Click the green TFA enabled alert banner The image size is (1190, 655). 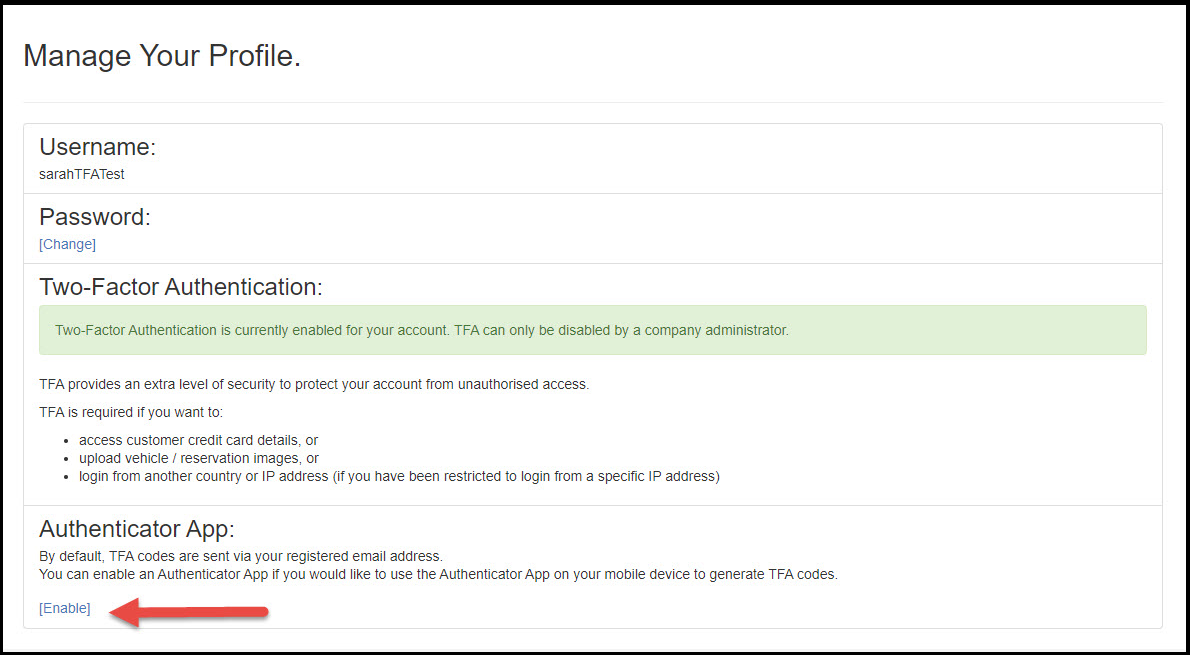tap(592, 330)
